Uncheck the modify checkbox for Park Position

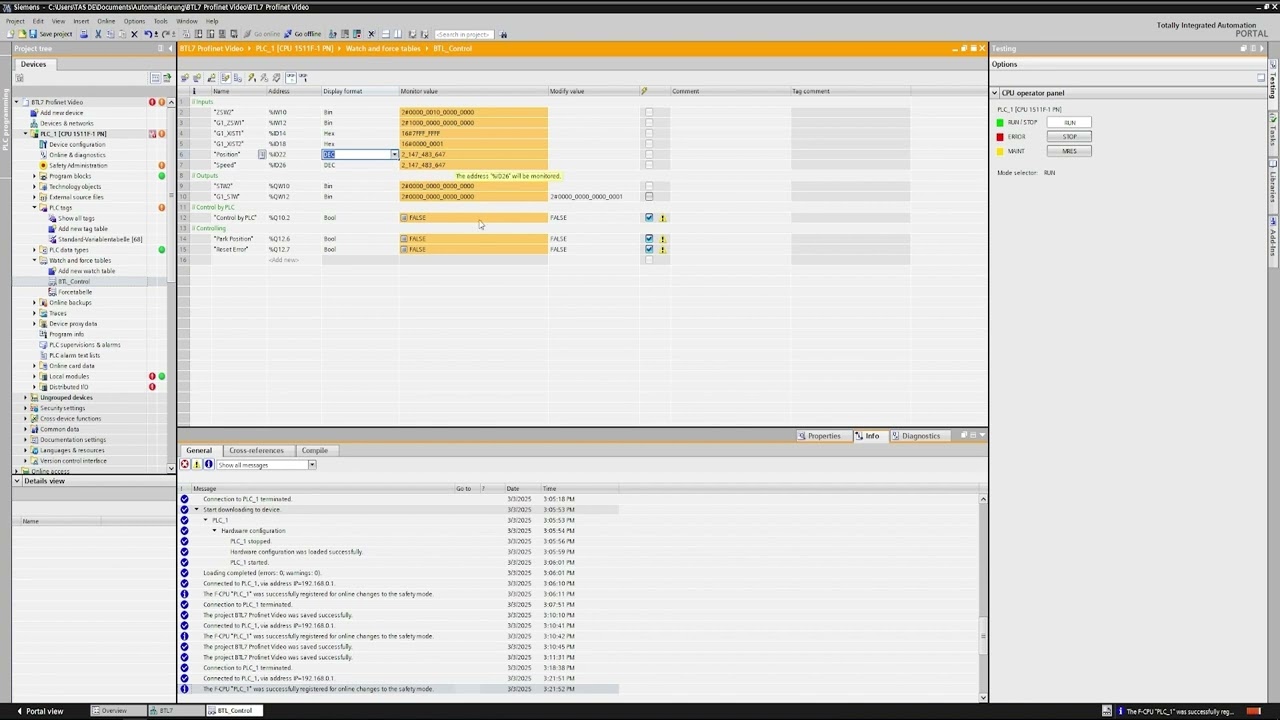pos(649,239)
